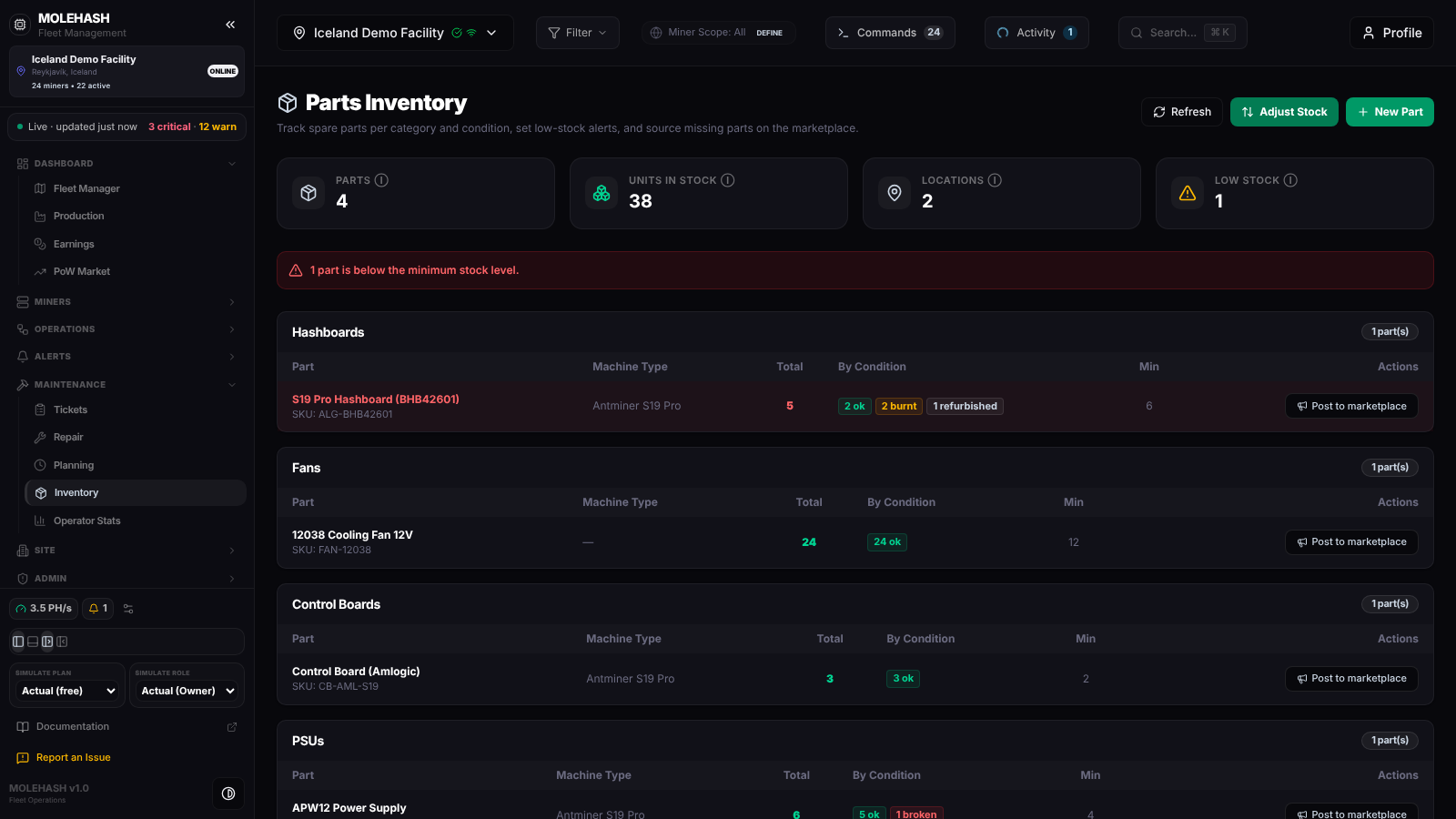Image resolution: width=1456 pixels, height=819 pixels.
Task: Open the Iceland Demo Facility selector dropdown
Action: (x=395, y=33)
